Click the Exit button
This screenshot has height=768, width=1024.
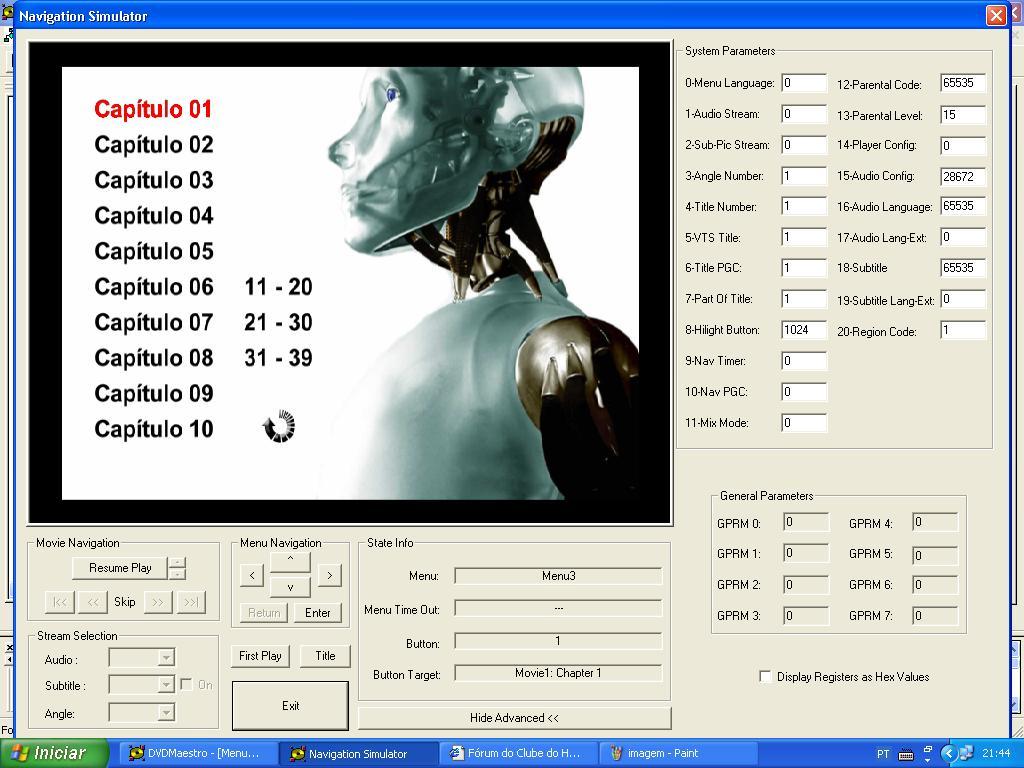pyautogui.click(x=291, y=706)
